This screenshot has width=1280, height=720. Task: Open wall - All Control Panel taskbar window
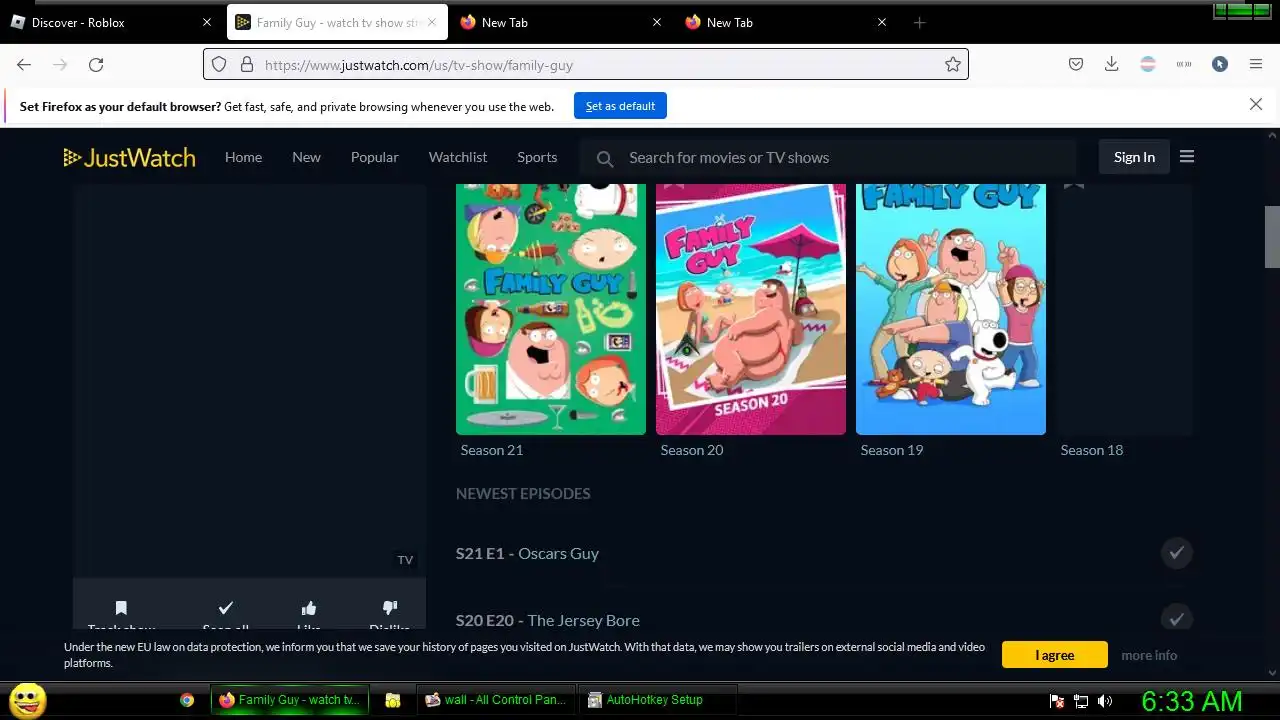(x=496, y=700)
